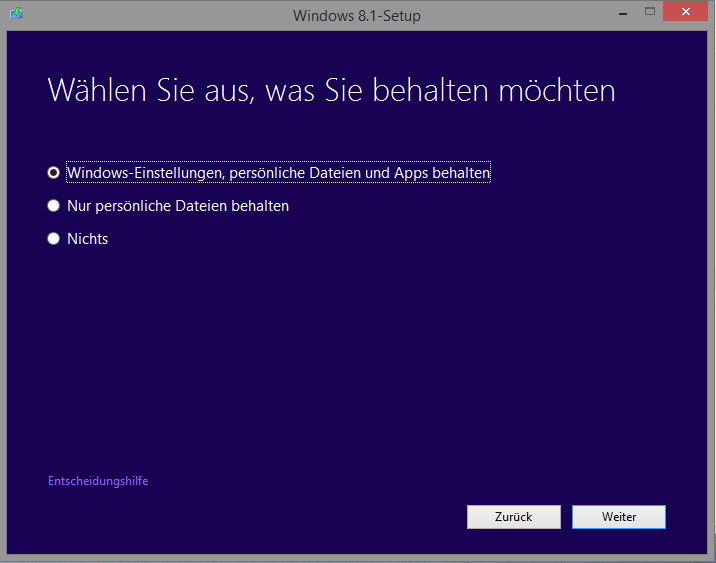716x563 pixels.
Task: Click the heading 'Wählen Sie aus, was Sie behalten möchten'
Action: (x=331, y=91)
